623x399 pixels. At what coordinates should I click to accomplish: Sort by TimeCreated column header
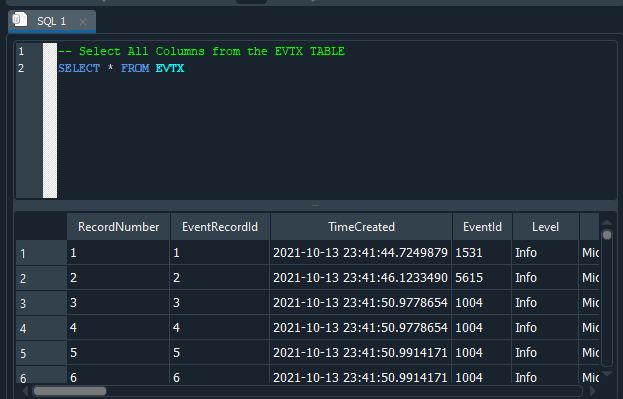pyautogui.click(x=361, y=227)
